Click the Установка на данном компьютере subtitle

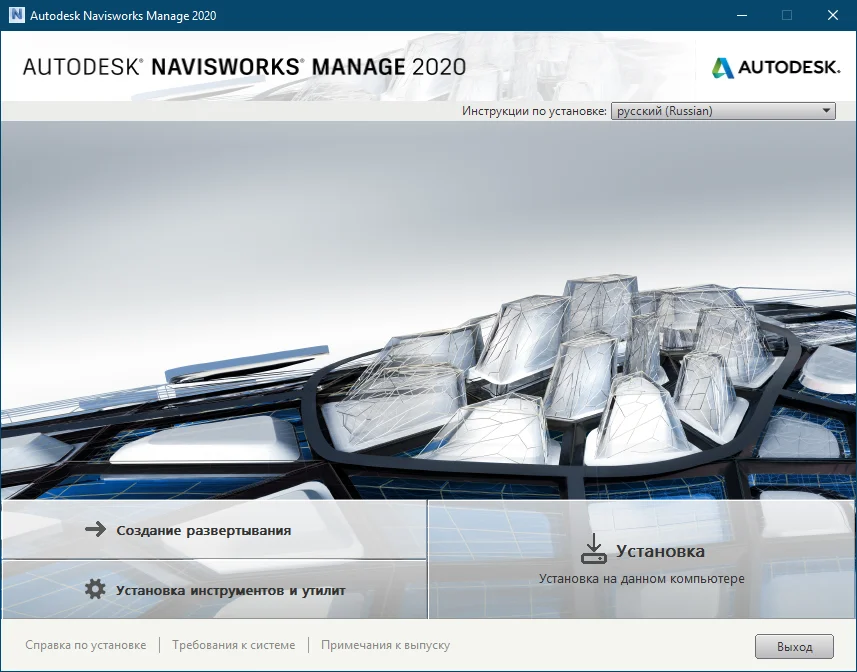tap(641, 578)
